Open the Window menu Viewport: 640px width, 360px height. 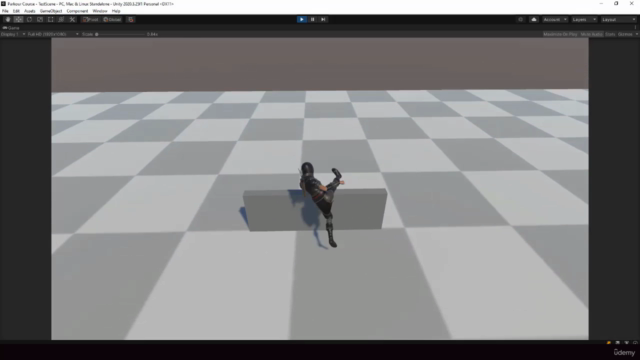[x=100, y=11]
